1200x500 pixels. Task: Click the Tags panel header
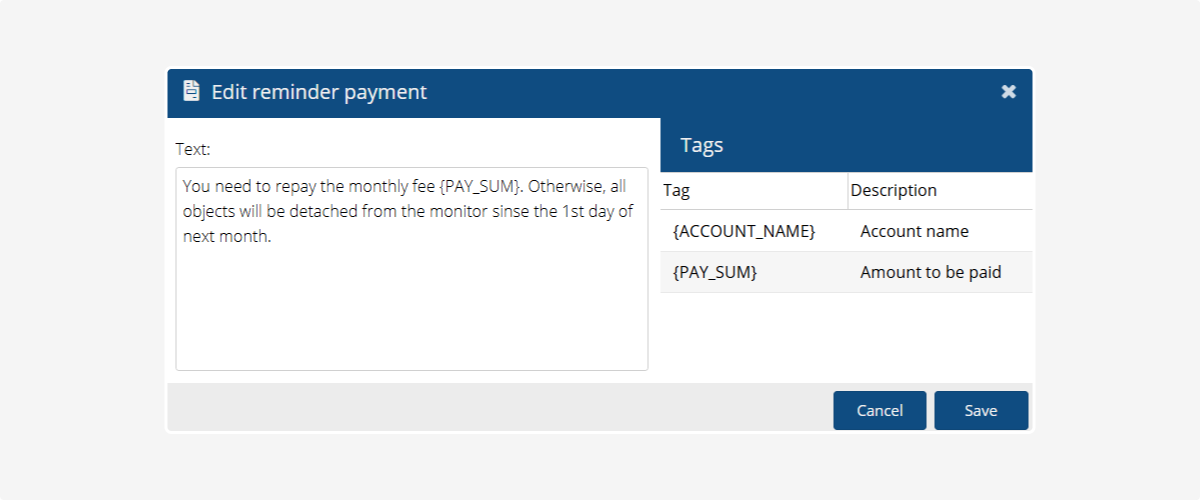tap(701, 145)
